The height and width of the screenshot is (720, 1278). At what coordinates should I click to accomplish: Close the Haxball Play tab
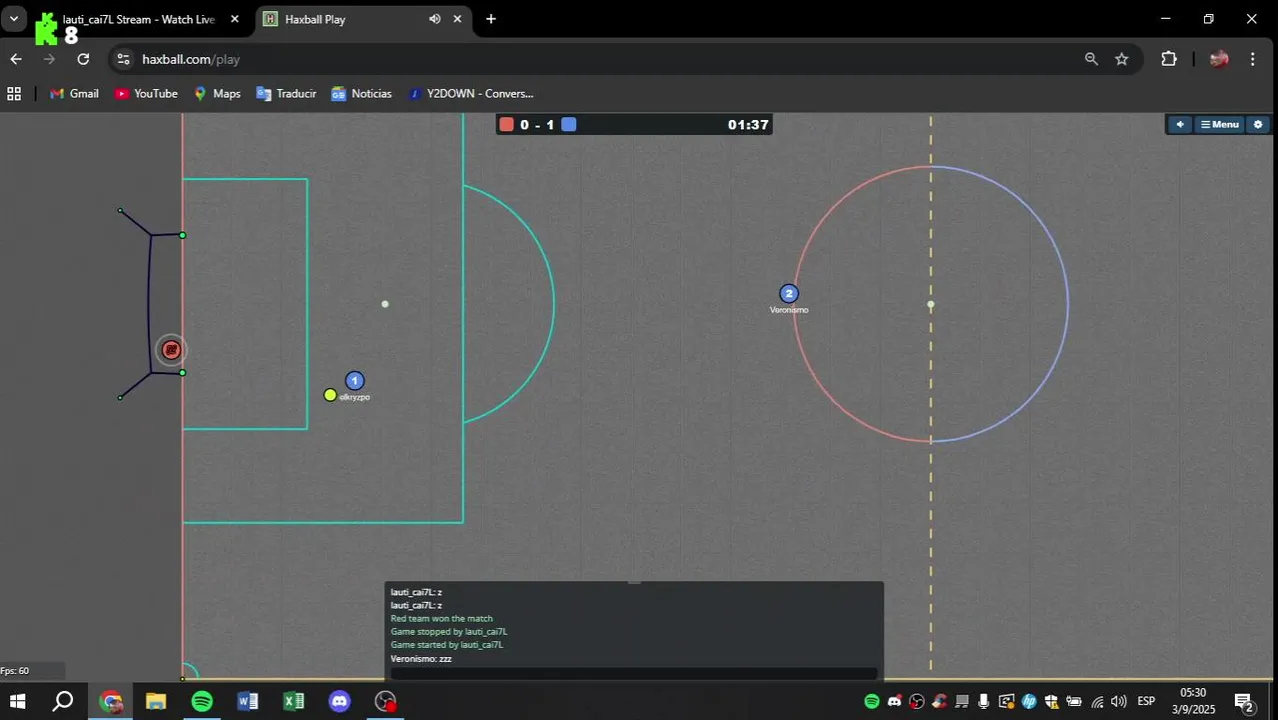[458, 19]
